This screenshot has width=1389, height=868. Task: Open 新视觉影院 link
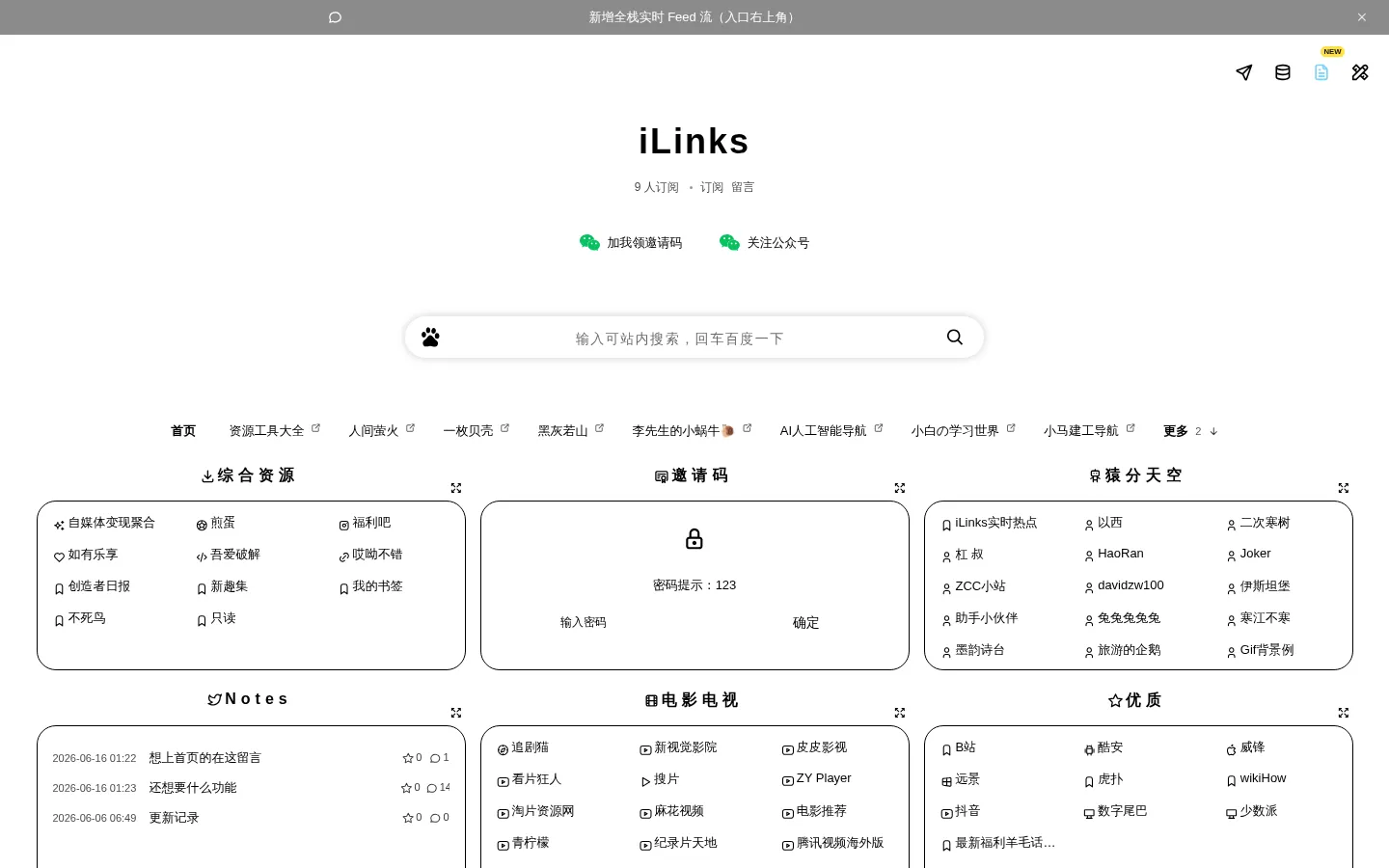point(678,747)
